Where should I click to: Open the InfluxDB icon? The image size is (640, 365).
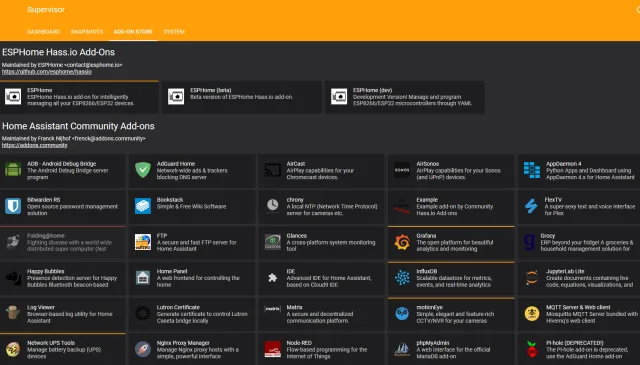[402, 278]
